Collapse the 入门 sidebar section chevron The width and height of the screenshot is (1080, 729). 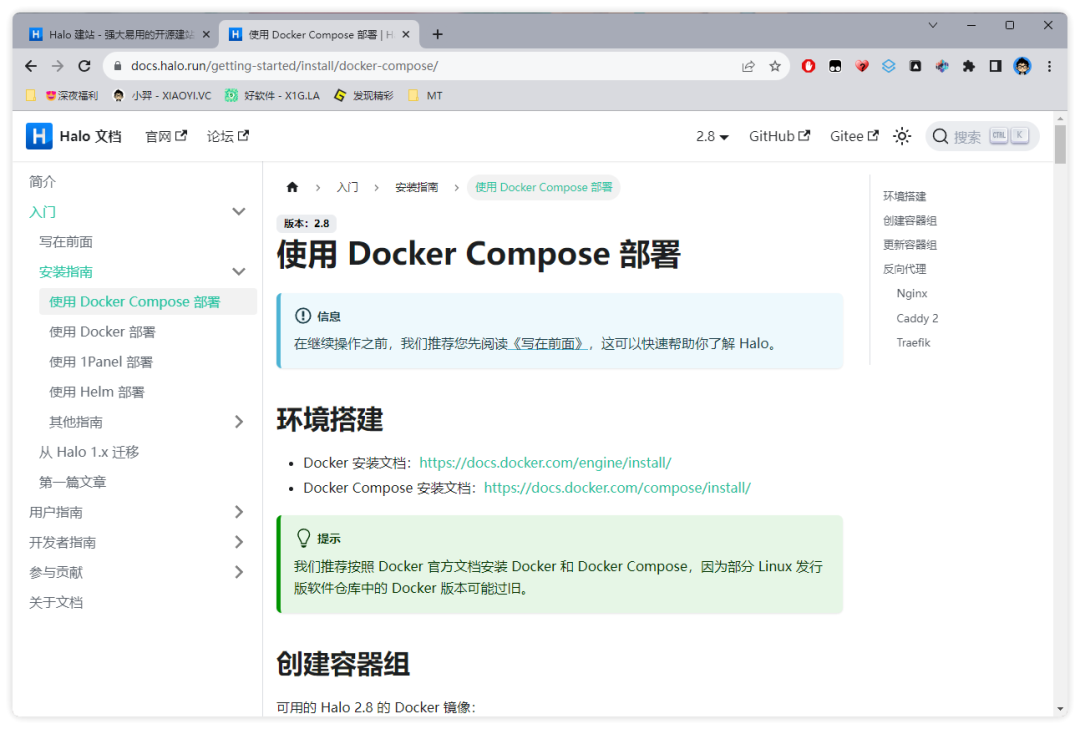pos(238,212)
